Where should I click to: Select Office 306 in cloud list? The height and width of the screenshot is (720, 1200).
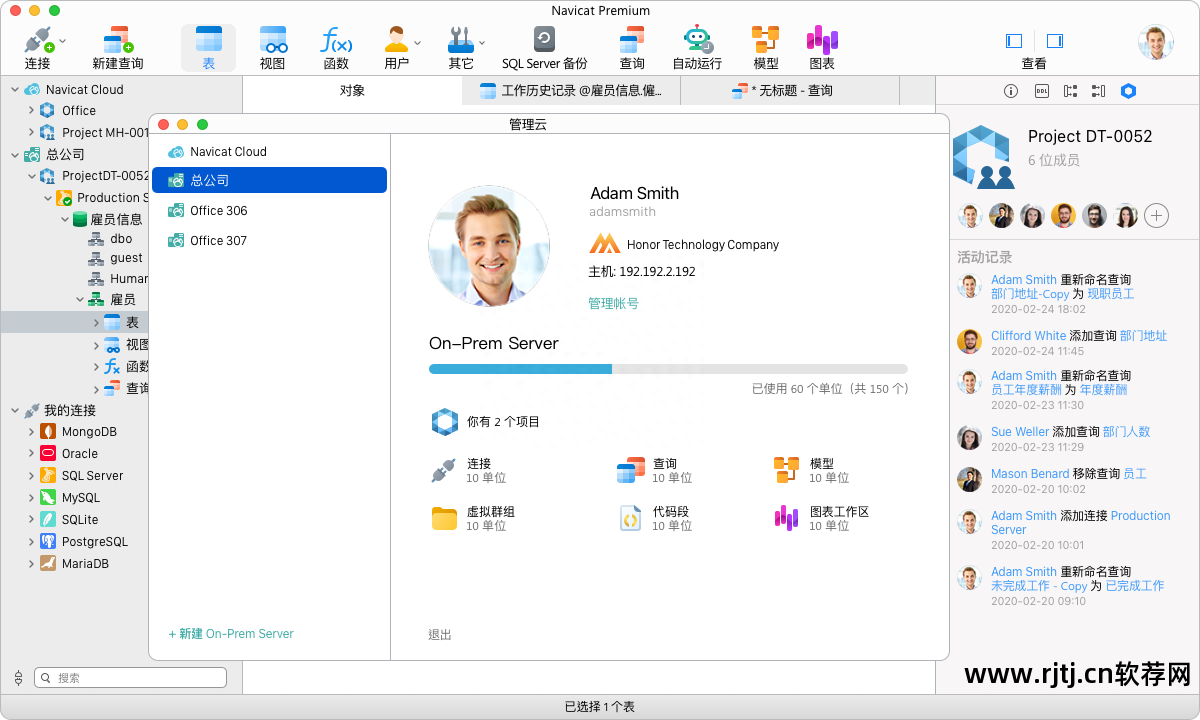tap(218, 211)
